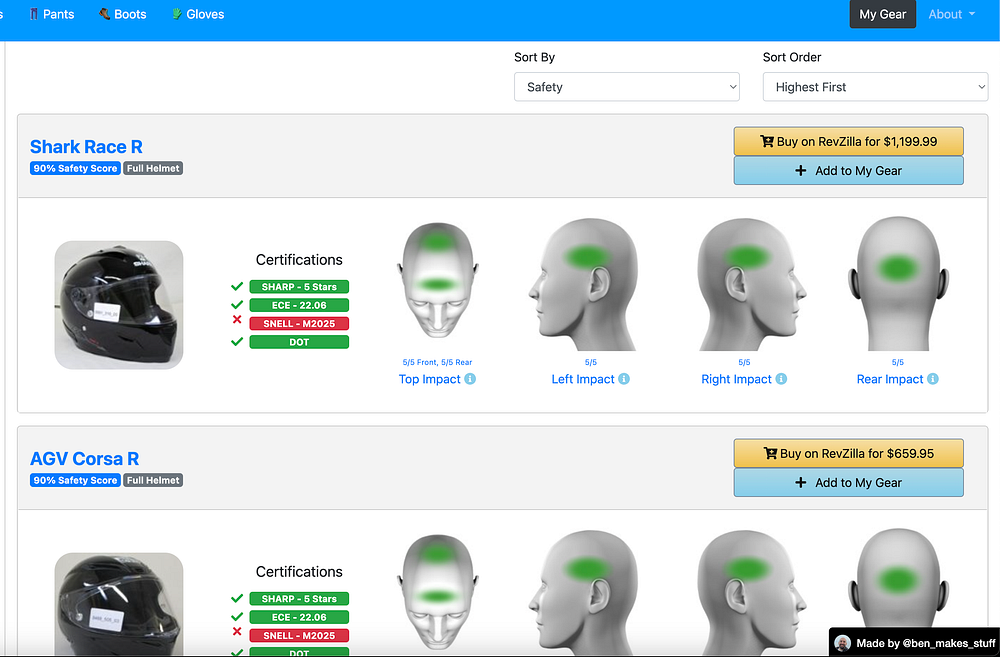Open the Sort Order Highest First dropdown

(x=875, y=87)
